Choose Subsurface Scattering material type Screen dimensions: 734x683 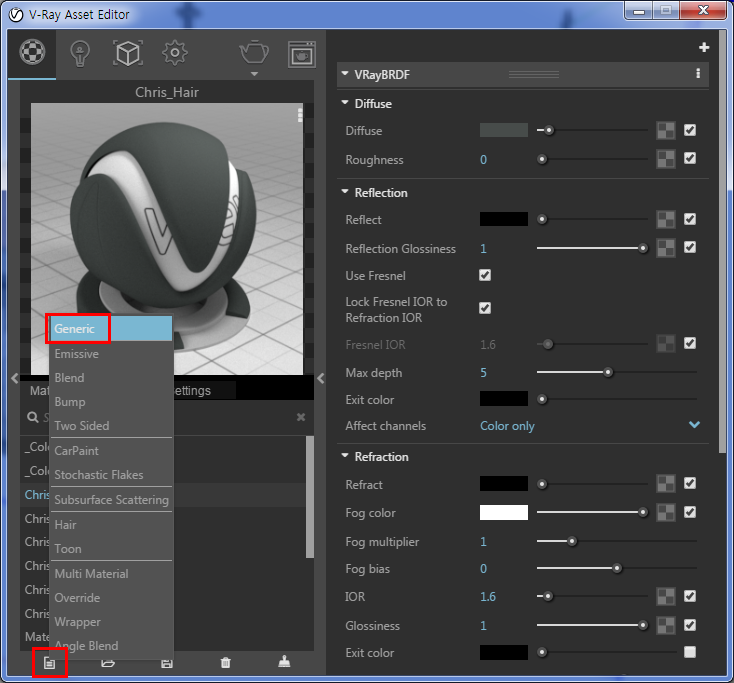click(111, 499)
